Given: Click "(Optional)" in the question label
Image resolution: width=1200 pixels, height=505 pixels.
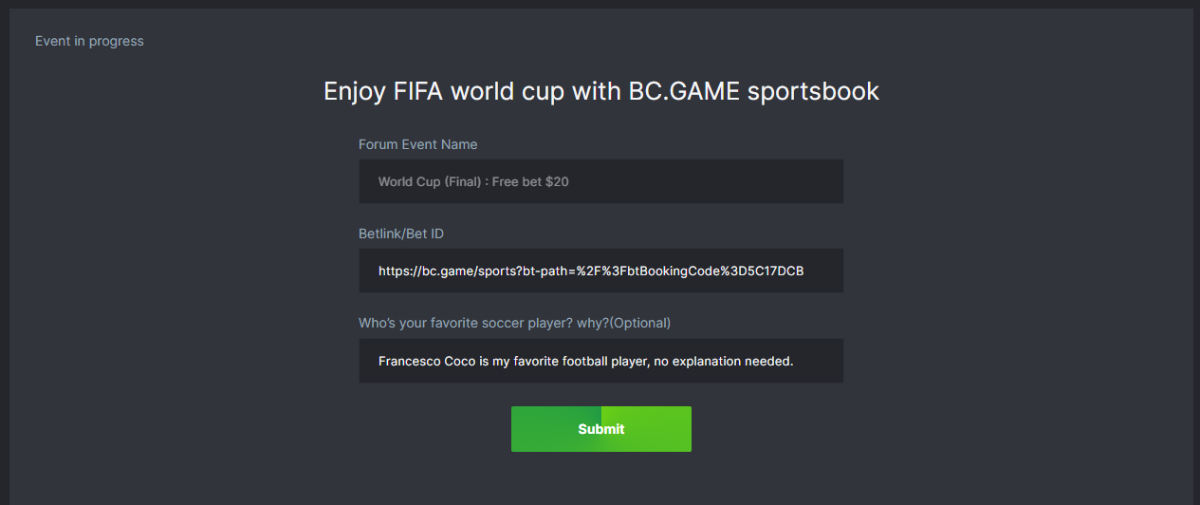Looking at the screenshot, I should (x=638, y=322).
